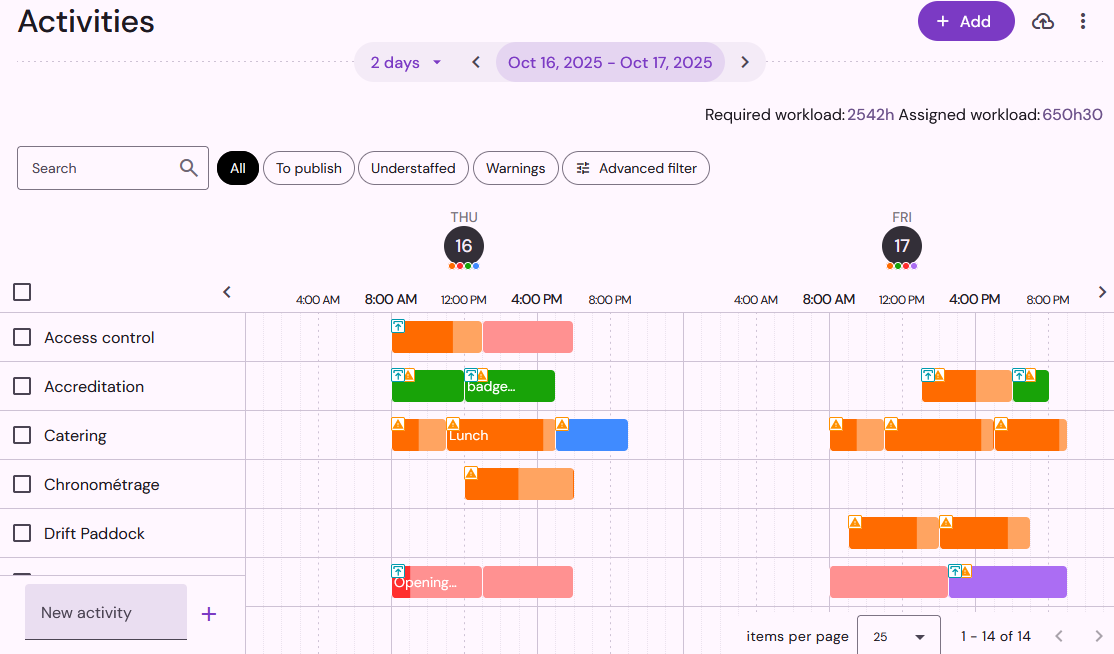
Task: Click warning icon on the badge shift
Action: [482, 375]
